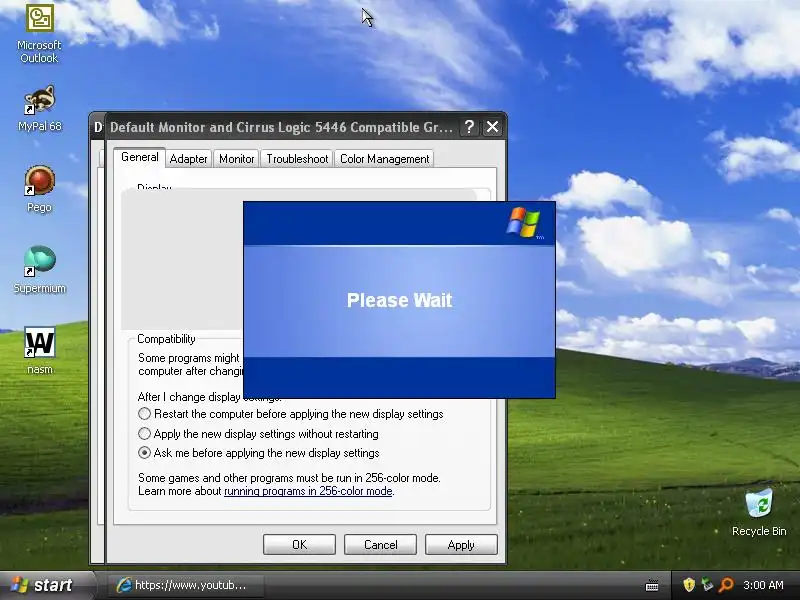Click the Cancel button
The width and height of the screenshot is (800, 600).
[380, 545]
